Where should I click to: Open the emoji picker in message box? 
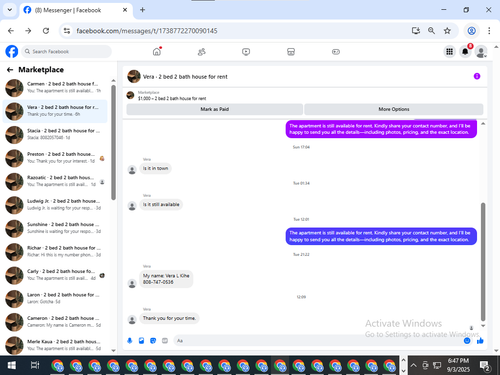(467, 340)
